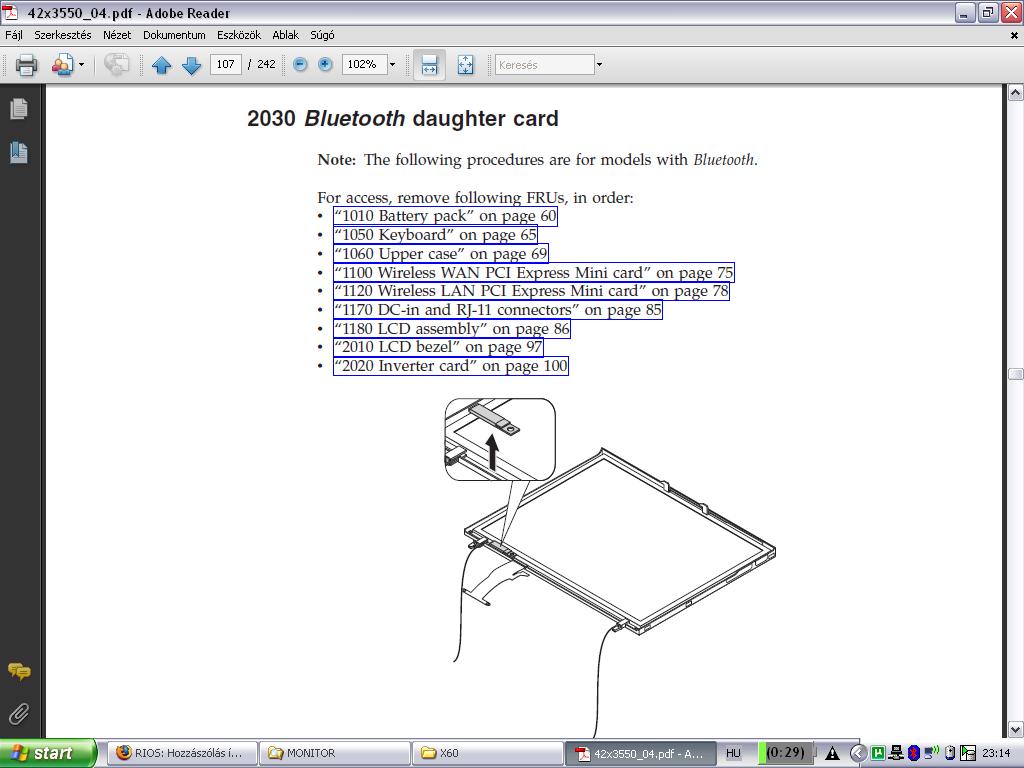Screen dimensions: 1024x768
Task: Click the zoom percentage field 102%
Action: (364, 64)
